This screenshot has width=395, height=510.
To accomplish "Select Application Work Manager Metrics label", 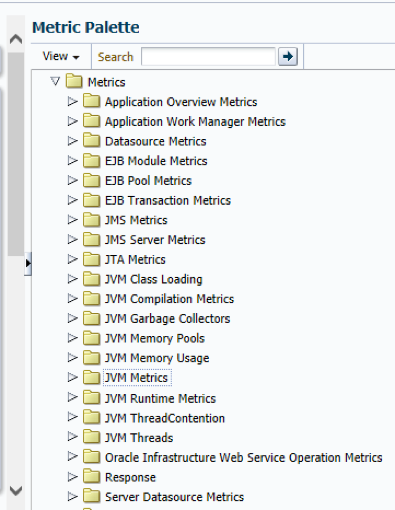I will click(x=195, y=122).
